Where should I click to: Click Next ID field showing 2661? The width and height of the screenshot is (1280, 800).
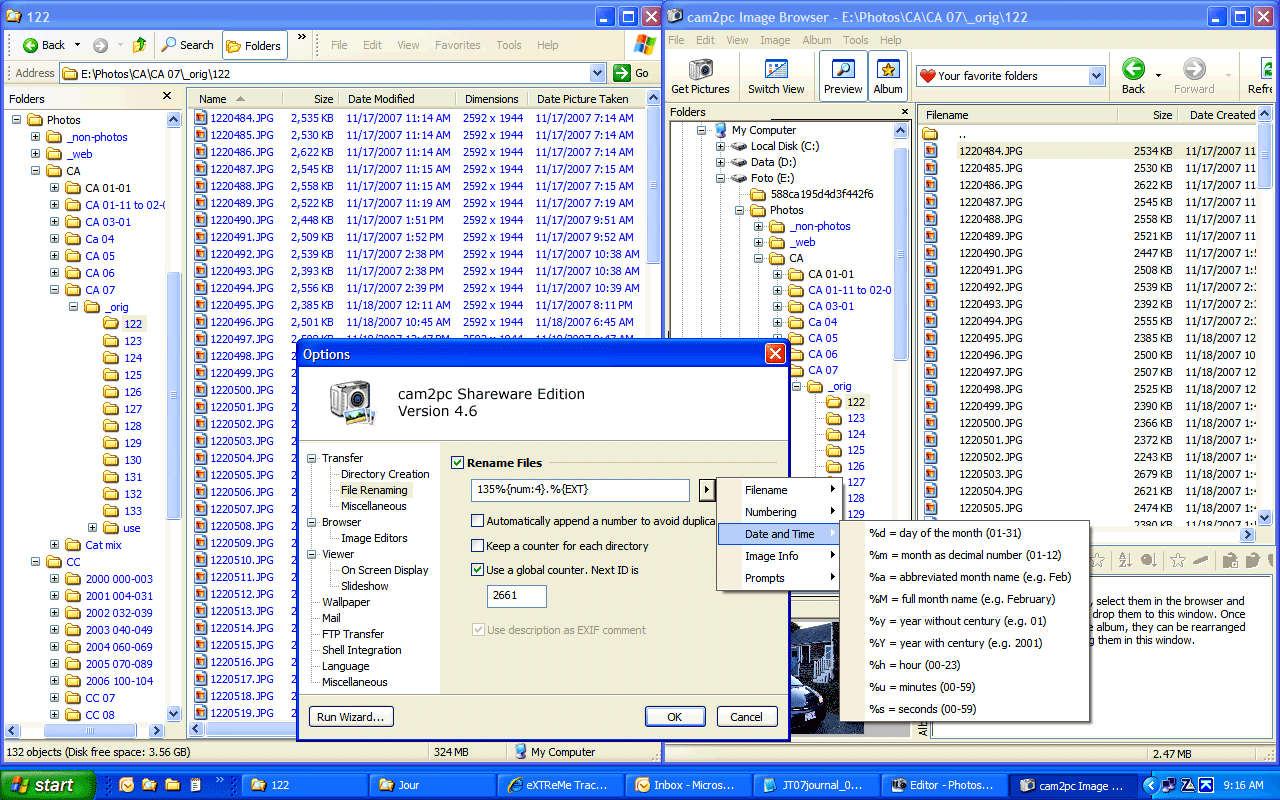[x=517, y=596]
